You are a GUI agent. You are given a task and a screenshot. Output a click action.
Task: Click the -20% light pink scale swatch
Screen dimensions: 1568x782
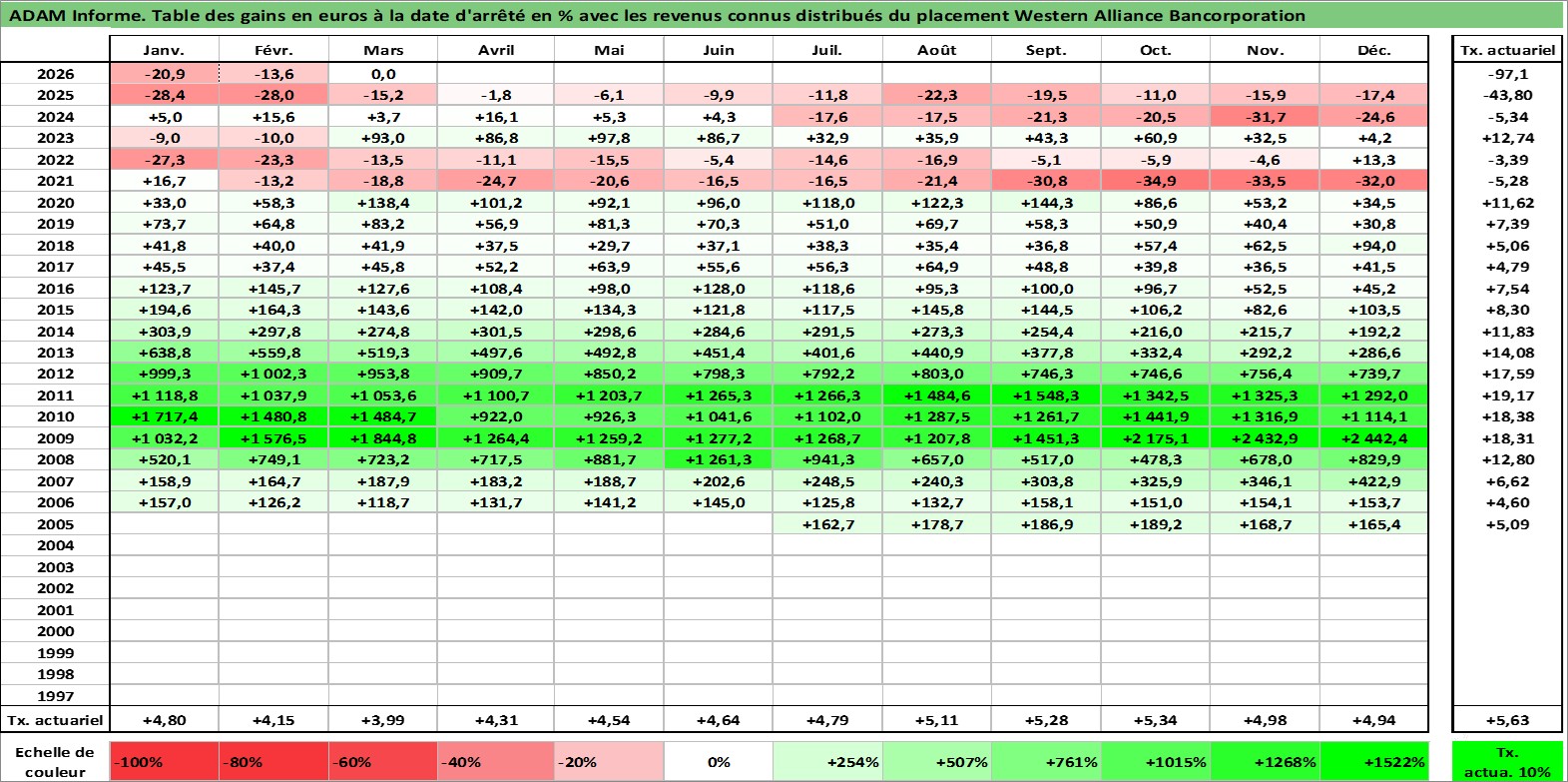[x=609, y=761]
